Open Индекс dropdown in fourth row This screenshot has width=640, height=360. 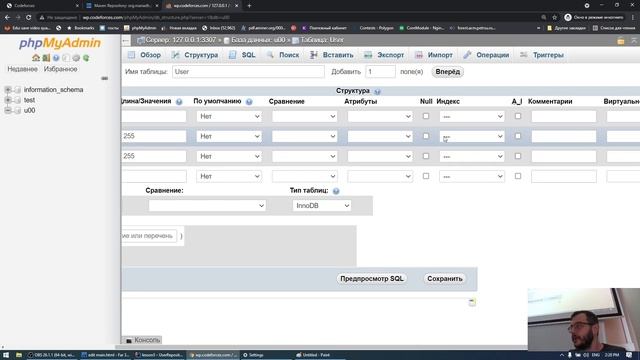(472, 176)
